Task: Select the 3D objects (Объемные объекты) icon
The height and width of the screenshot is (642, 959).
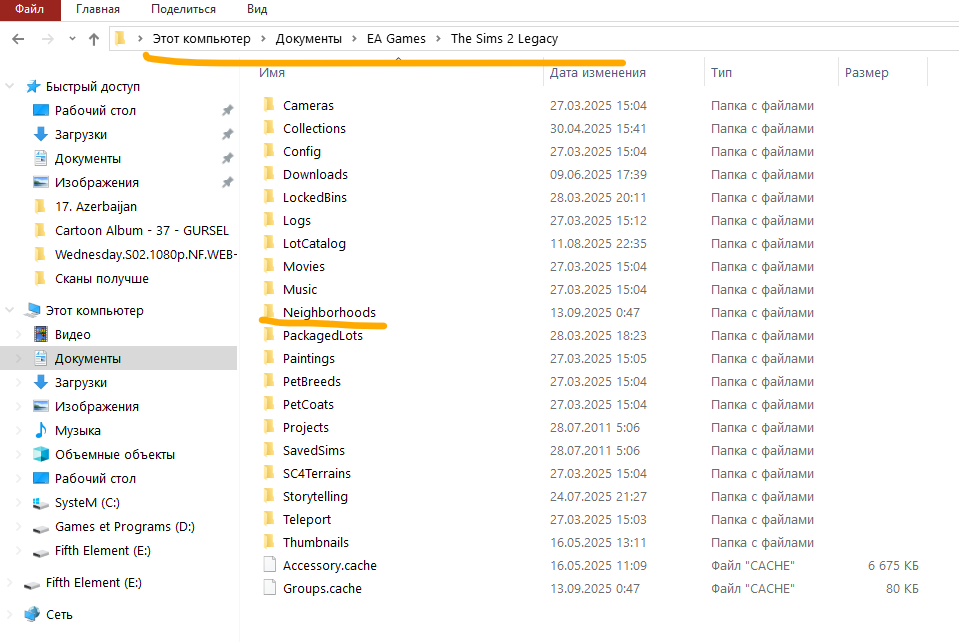Action: coord(41,454)
